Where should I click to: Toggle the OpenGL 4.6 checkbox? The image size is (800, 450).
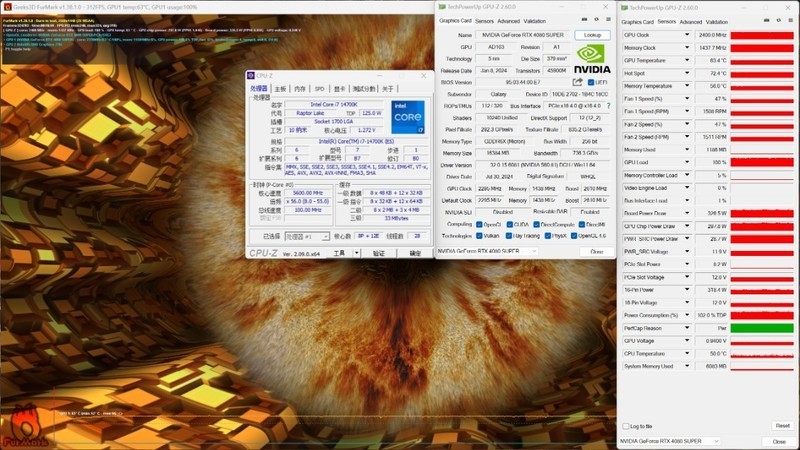574,236
